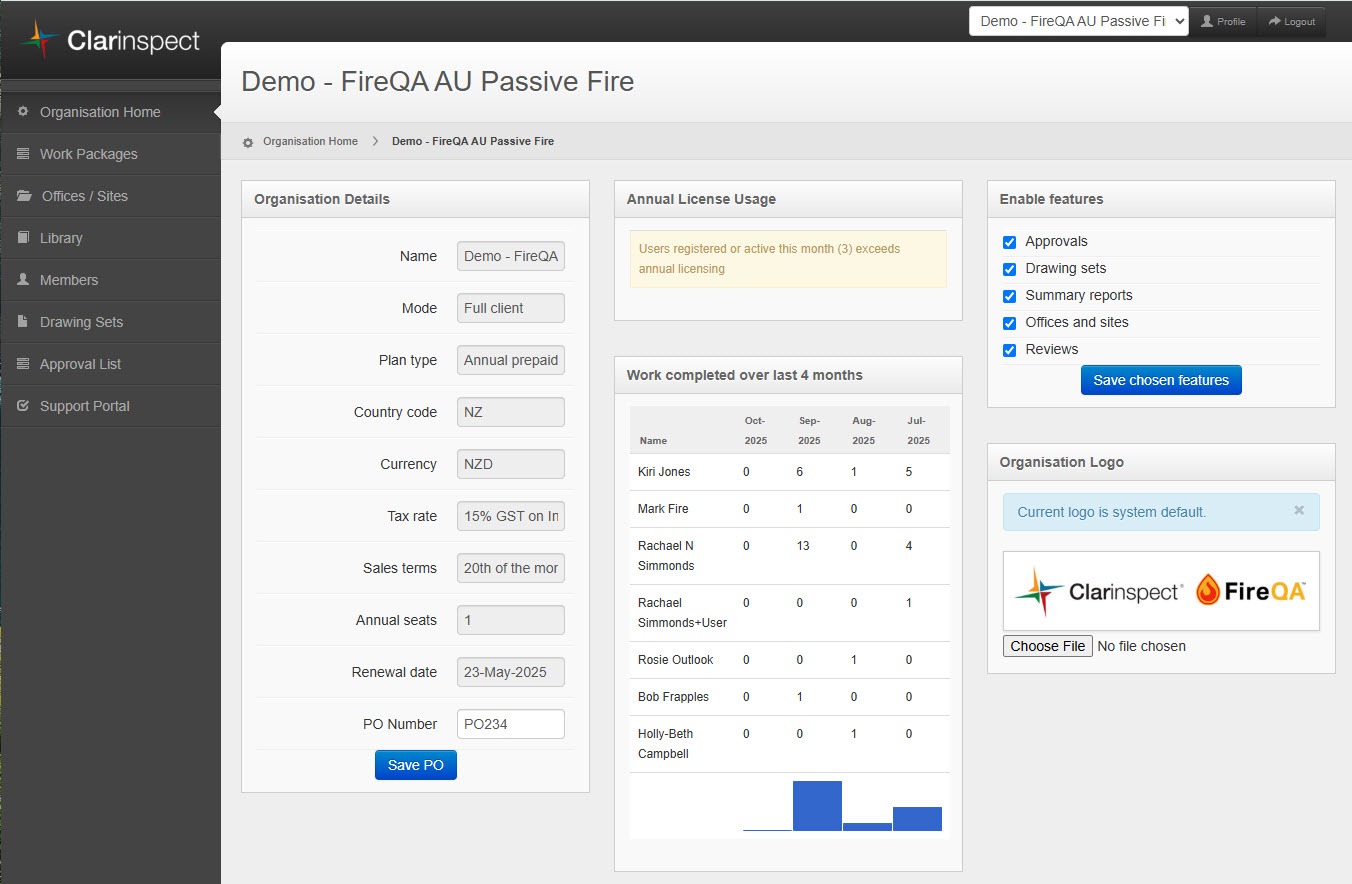
Task: Toggle the Drawing sets checkbox
Action: pos(1009,269)
